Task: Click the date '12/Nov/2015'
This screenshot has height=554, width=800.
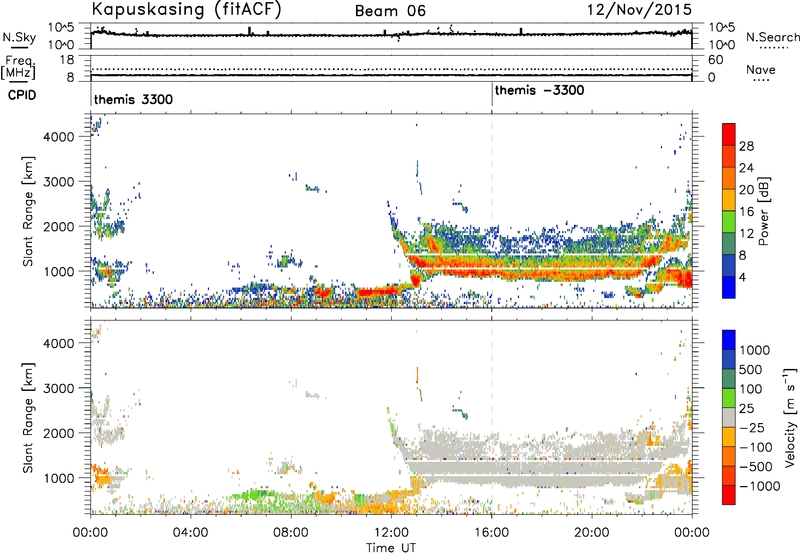Action: click(x=639, y=9)
